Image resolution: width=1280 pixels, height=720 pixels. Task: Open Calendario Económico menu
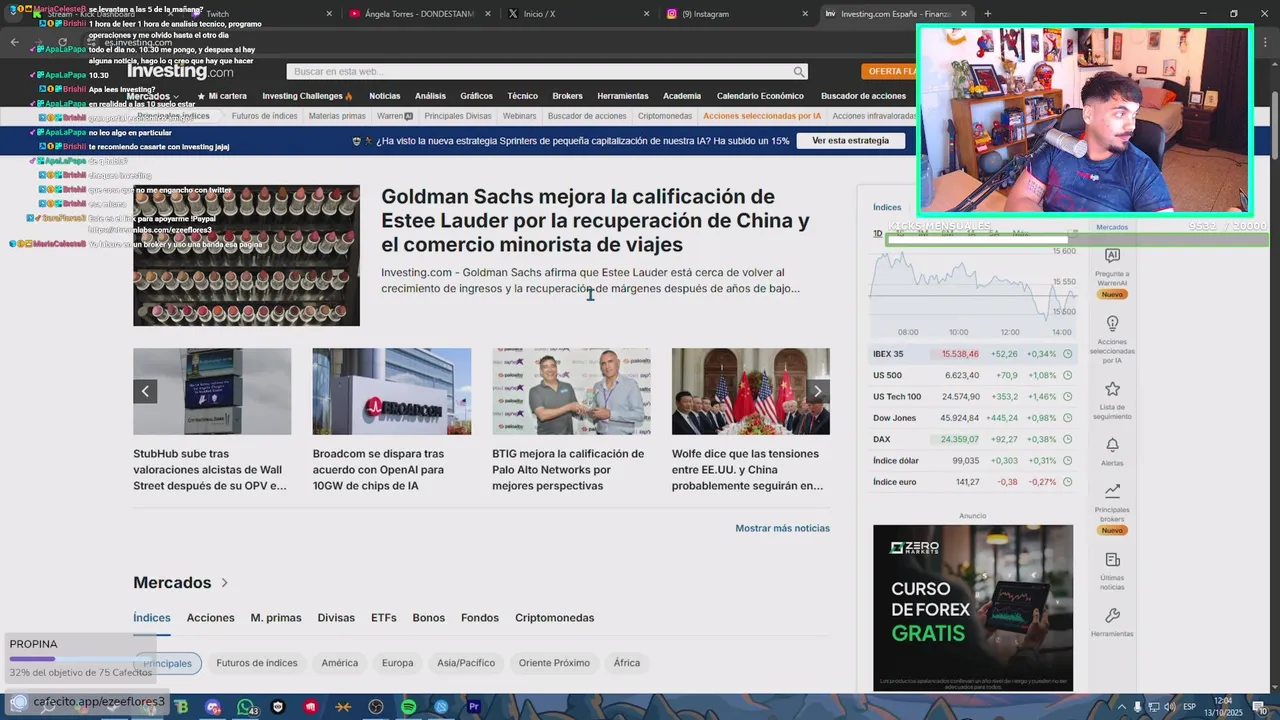point(760,96)
